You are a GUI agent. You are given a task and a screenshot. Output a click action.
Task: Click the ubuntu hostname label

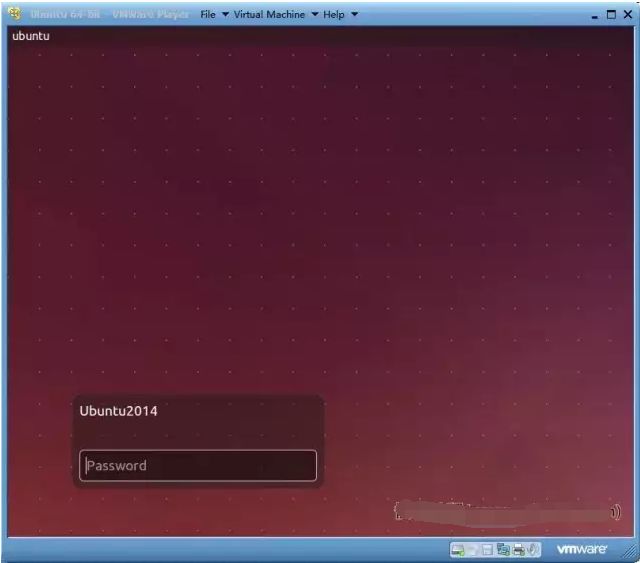pyautogui.click(x=31, y=36)
